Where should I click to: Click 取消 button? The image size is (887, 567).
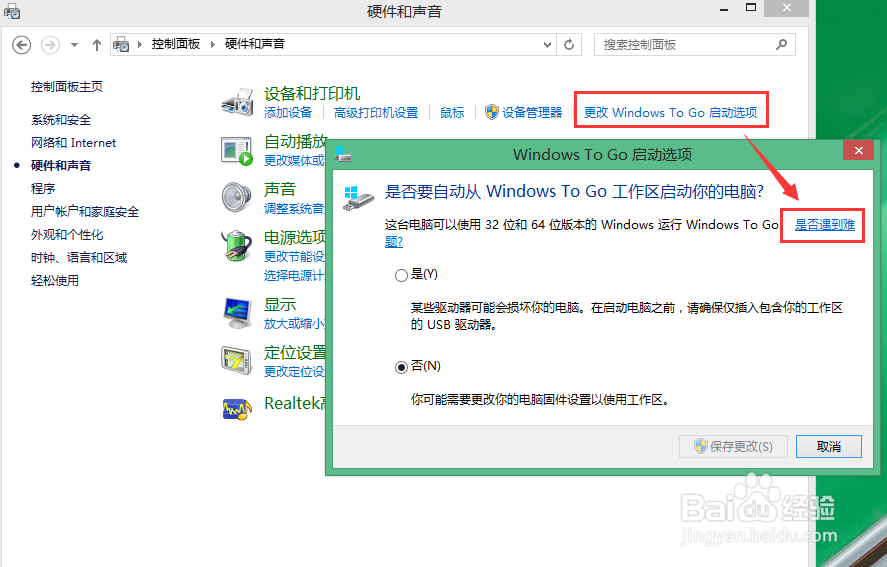point(828,446)
